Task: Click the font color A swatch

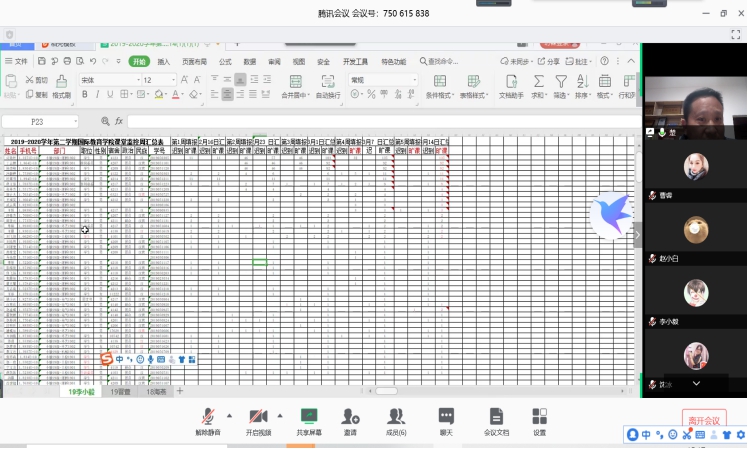Action: pos(175,95)
